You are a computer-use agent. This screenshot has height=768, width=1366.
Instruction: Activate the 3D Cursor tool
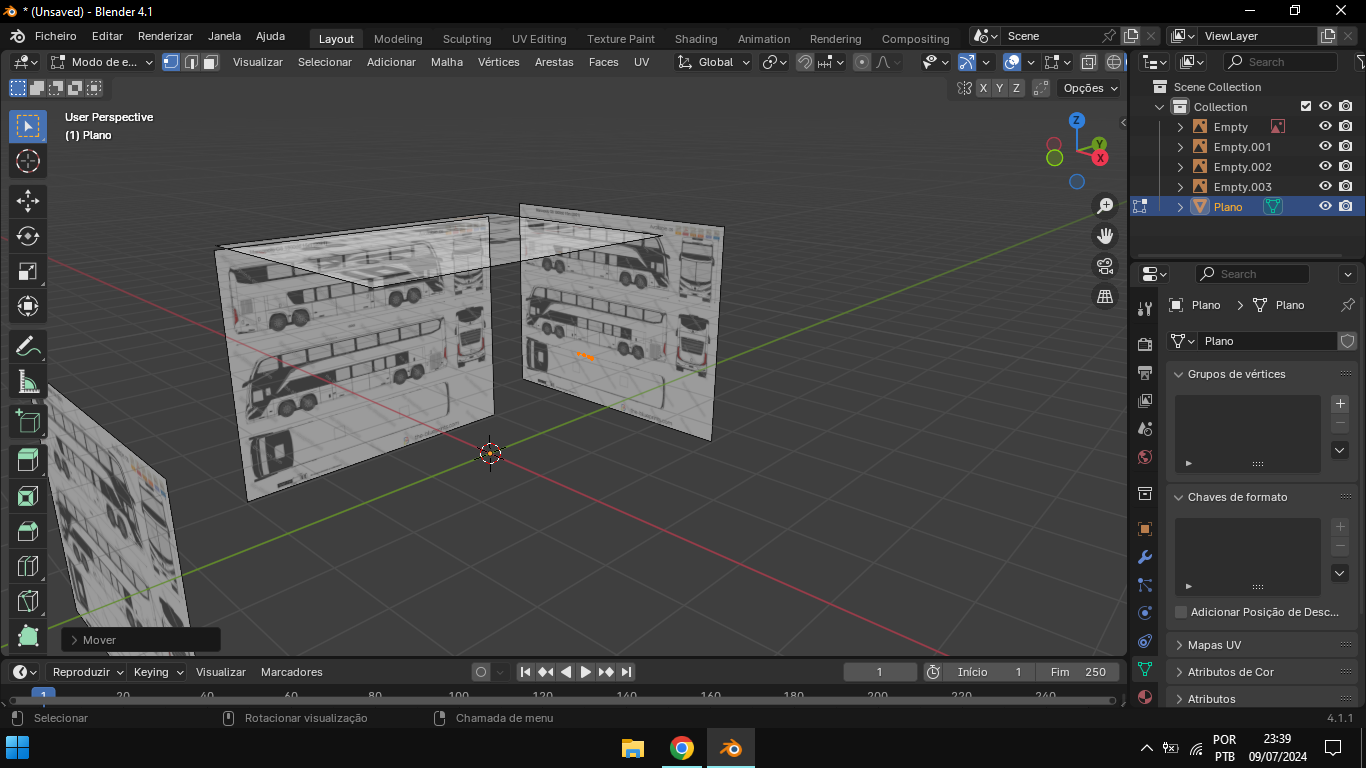click(x=28, y=161)
